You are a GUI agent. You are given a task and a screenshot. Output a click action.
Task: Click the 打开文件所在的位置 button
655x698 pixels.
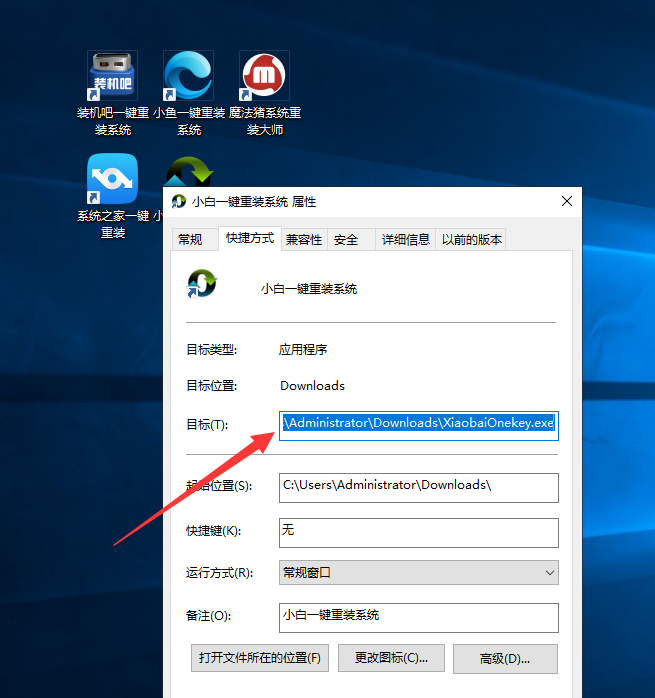(260, 658)
